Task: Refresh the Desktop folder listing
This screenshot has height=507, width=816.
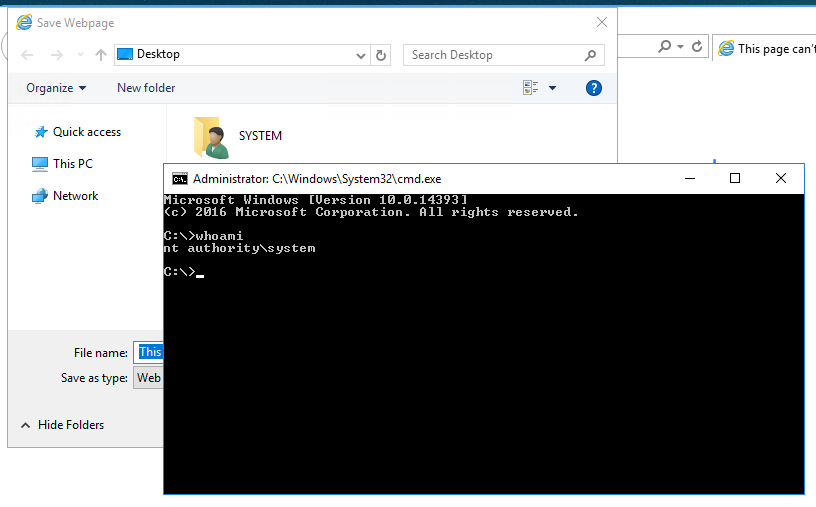Action: 381,55
